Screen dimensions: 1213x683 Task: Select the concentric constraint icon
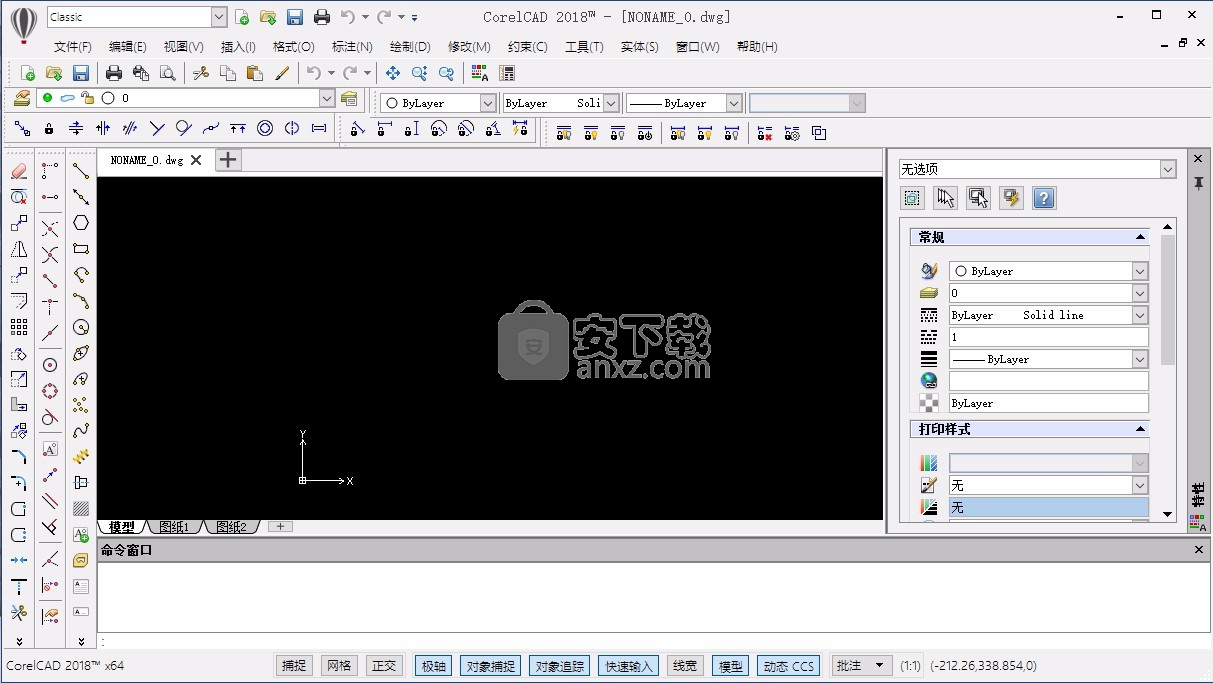[265, 128]
